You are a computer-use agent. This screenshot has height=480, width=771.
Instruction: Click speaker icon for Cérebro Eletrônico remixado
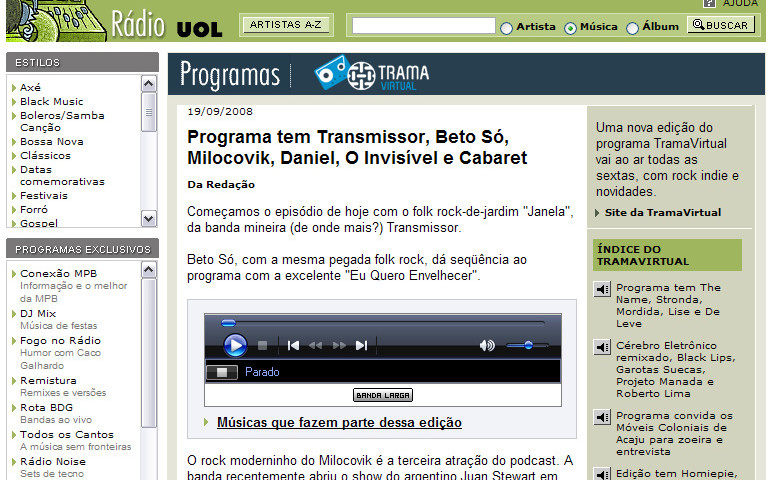[602, 347]
